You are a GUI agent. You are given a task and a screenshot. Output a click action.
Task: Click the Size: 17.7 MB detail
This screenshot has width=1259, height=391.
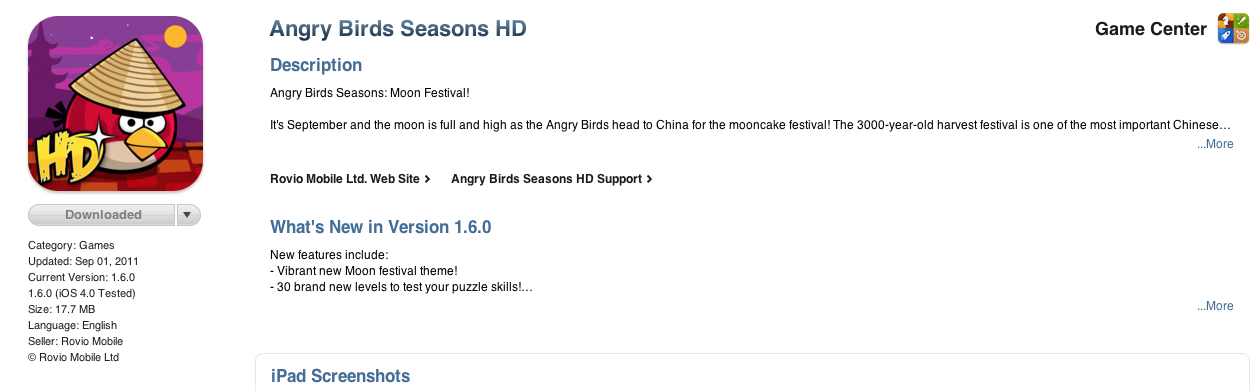(x=62, y=309)
